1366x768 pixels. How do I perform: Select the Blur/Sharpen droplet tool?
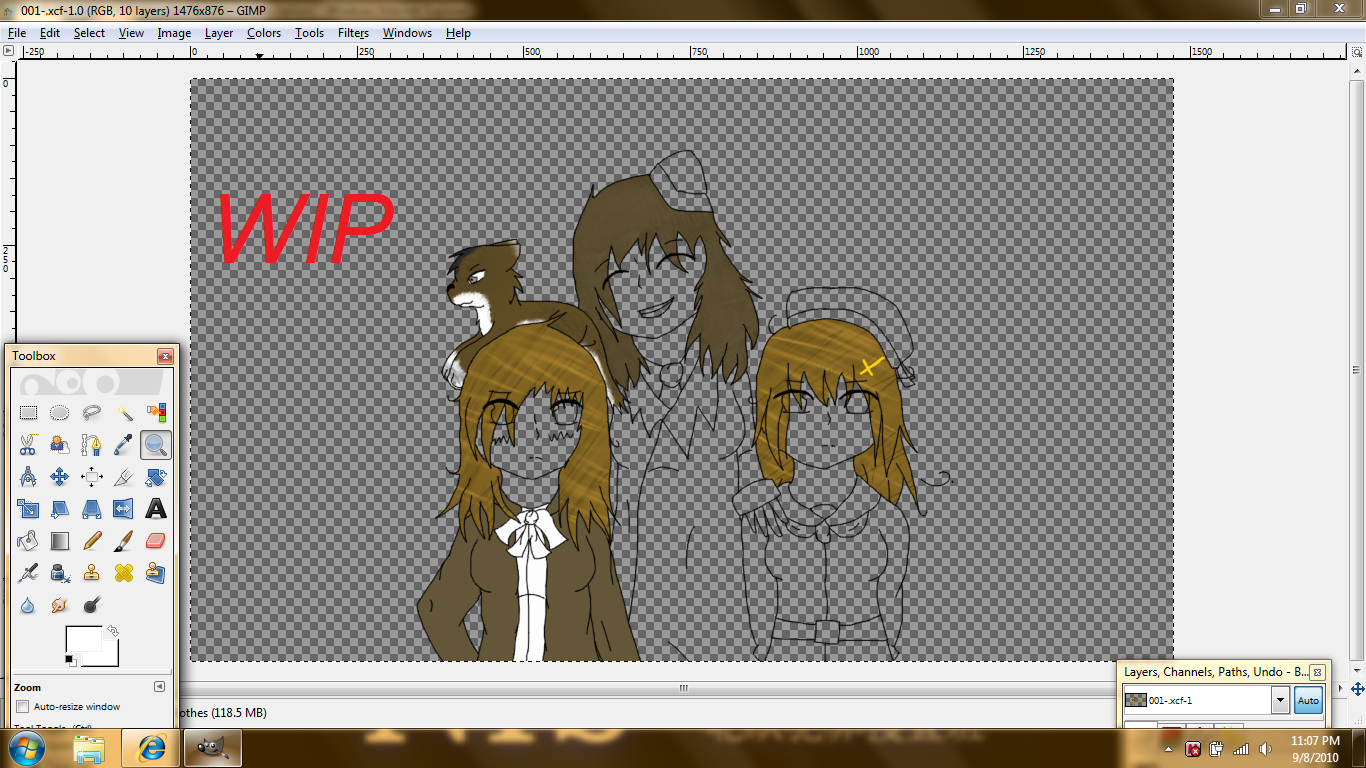(x=28, y=604)
